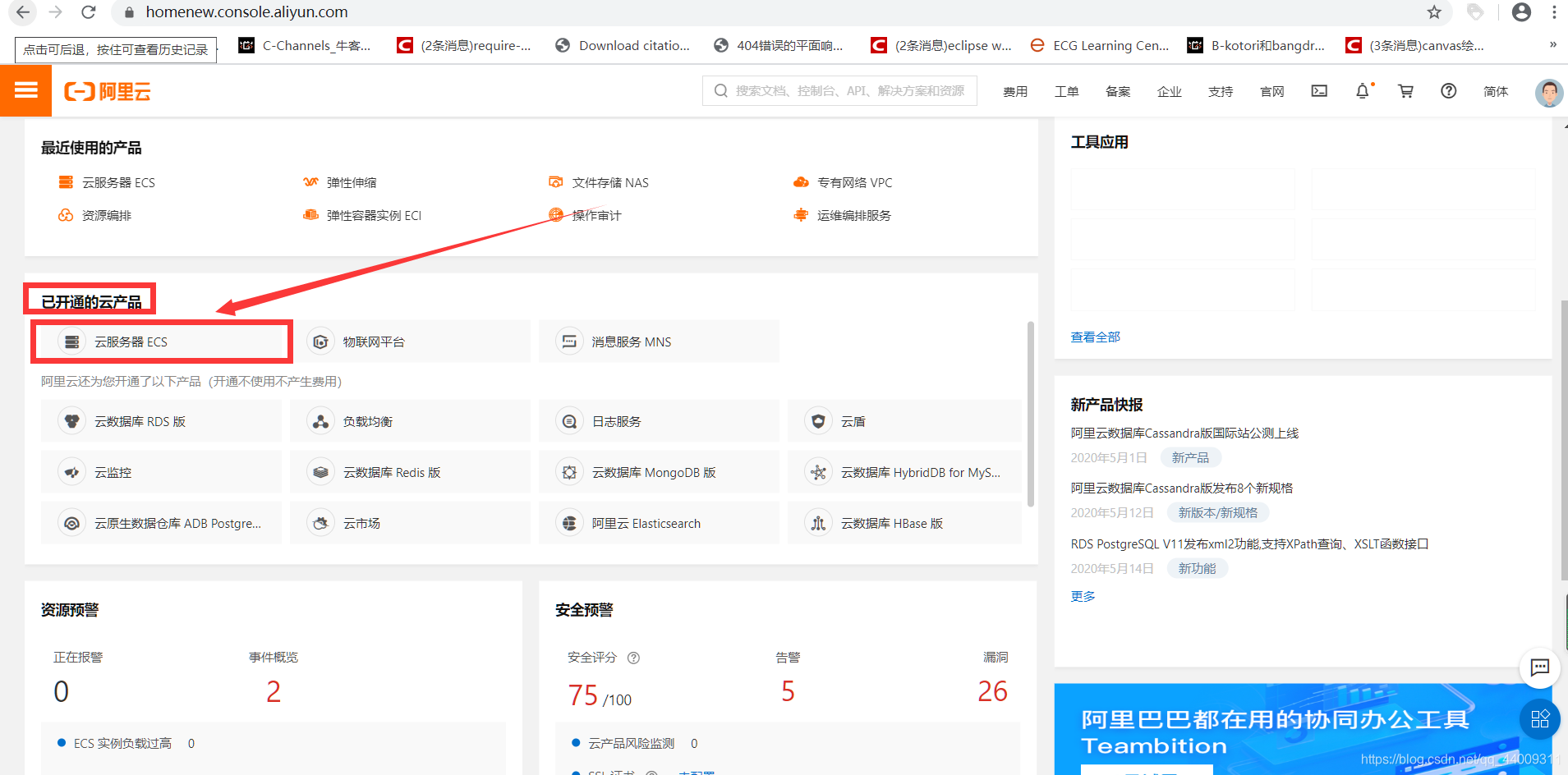Open 云数据库 HybridDB for MySQL card
This screenshot has height=775, width=1568.
(x=904, y=472)
